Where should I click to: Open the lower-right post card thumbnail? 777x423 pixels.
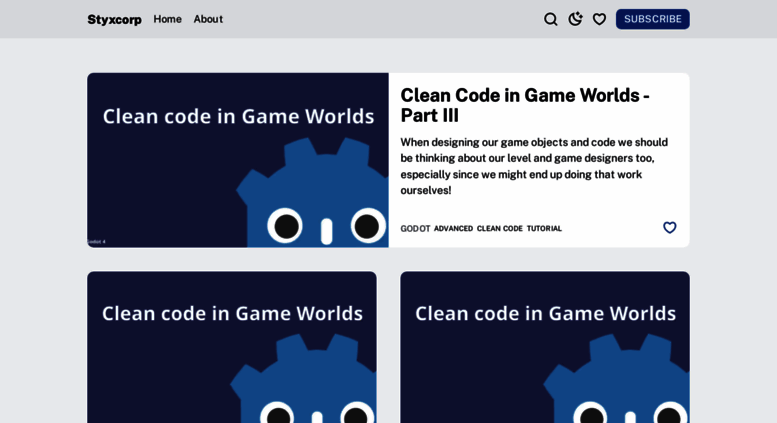(545, 347)
